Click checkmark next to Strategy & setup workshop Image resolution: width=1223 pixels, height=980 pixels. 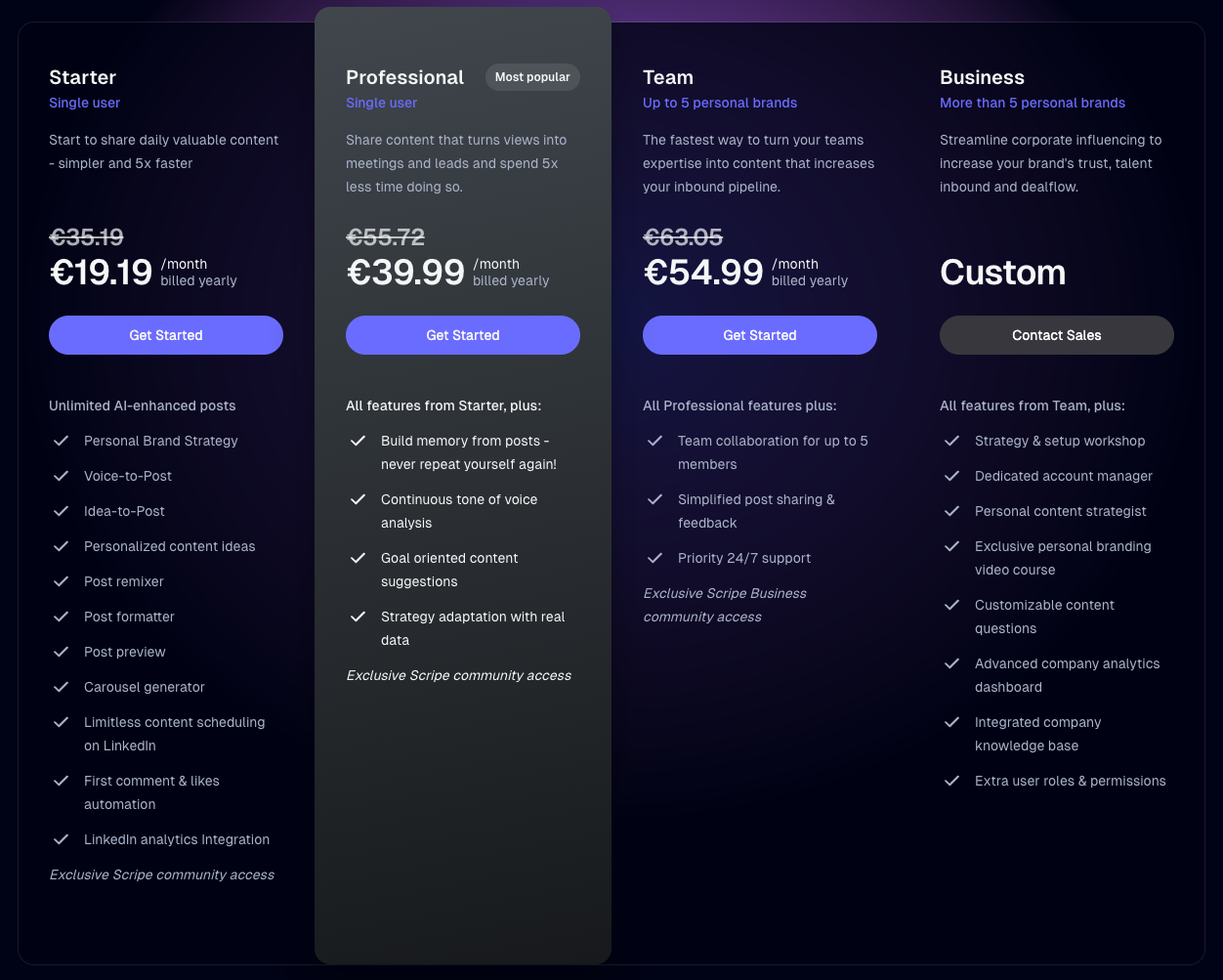[952, 441]
